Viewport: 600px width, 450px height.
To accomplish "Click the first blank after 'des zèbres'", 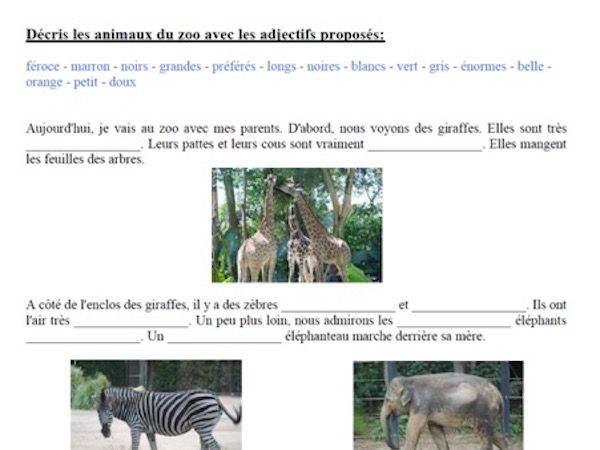I will tap(338, 307).
